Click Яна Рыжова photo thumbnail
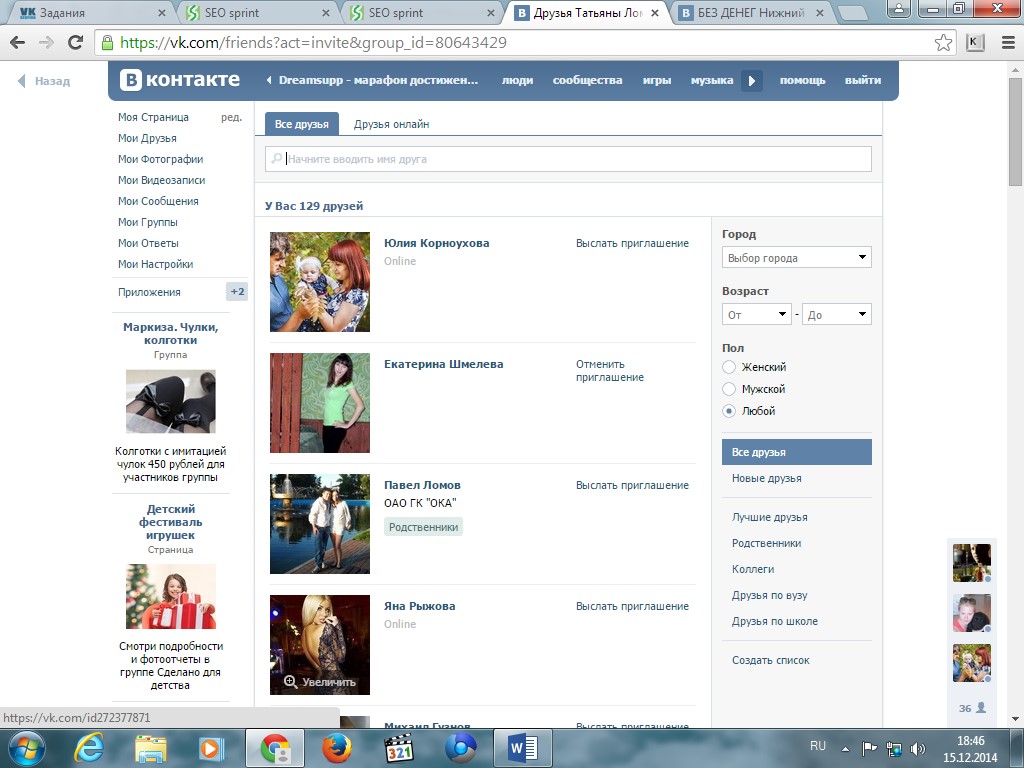 320,645
